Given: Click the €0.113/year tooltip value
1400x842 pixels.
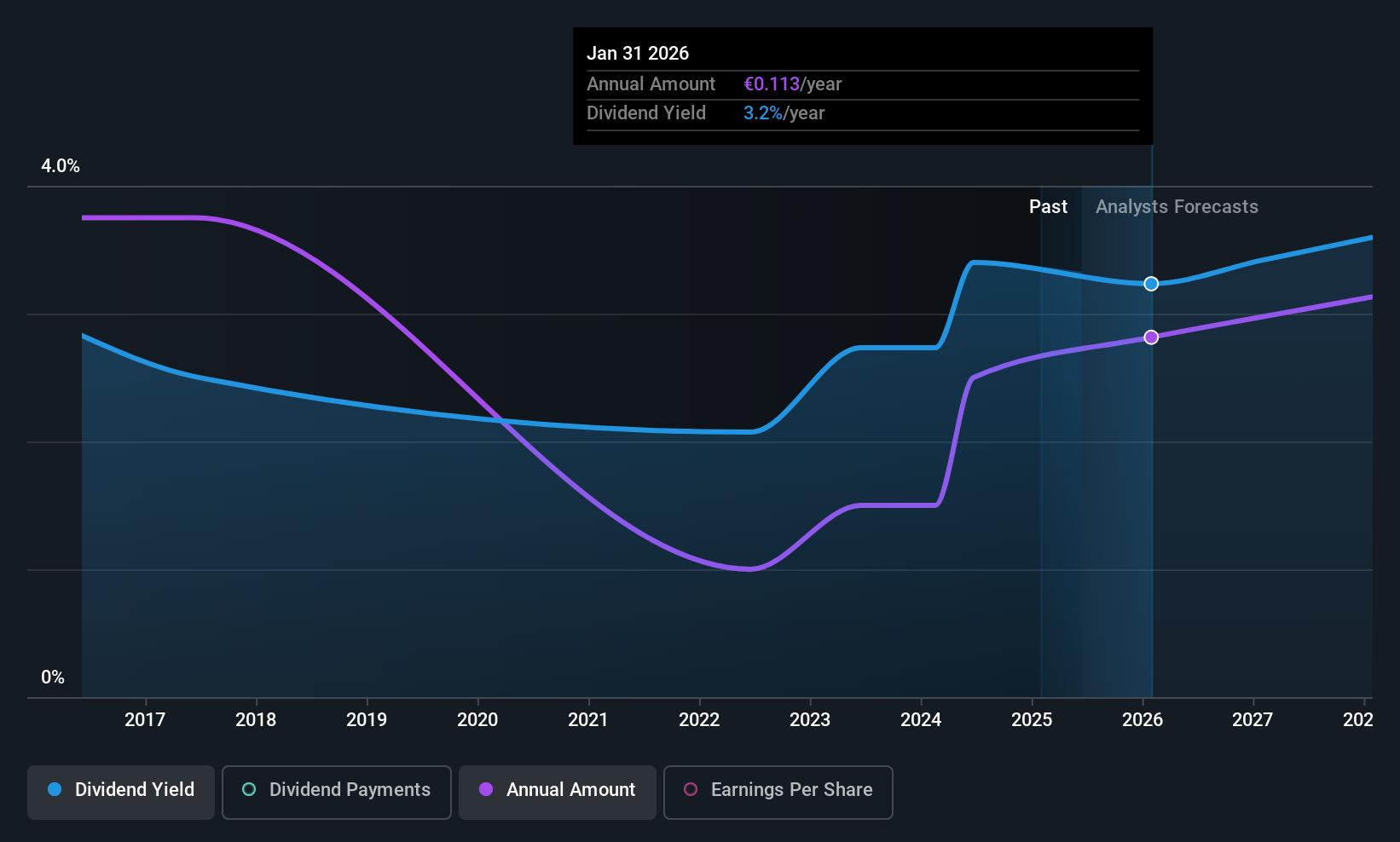Looking at the screenshot, I should click(x=793, y=84).
